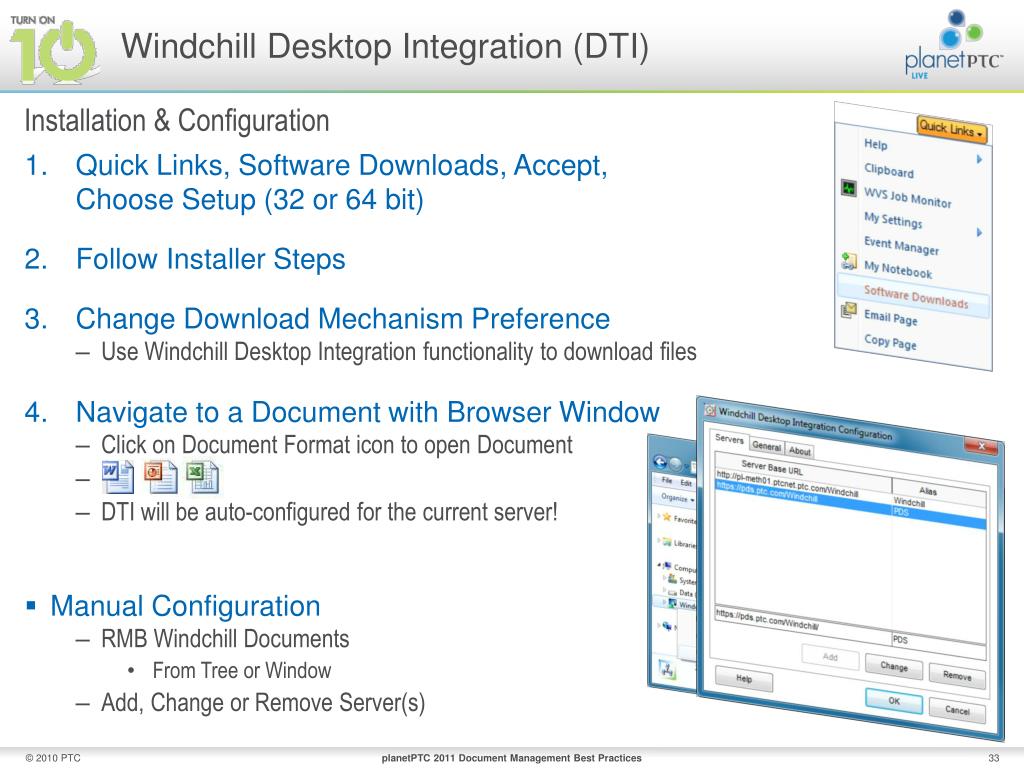Switch to the About tab

pyautogui.click(x=799, y=450)
